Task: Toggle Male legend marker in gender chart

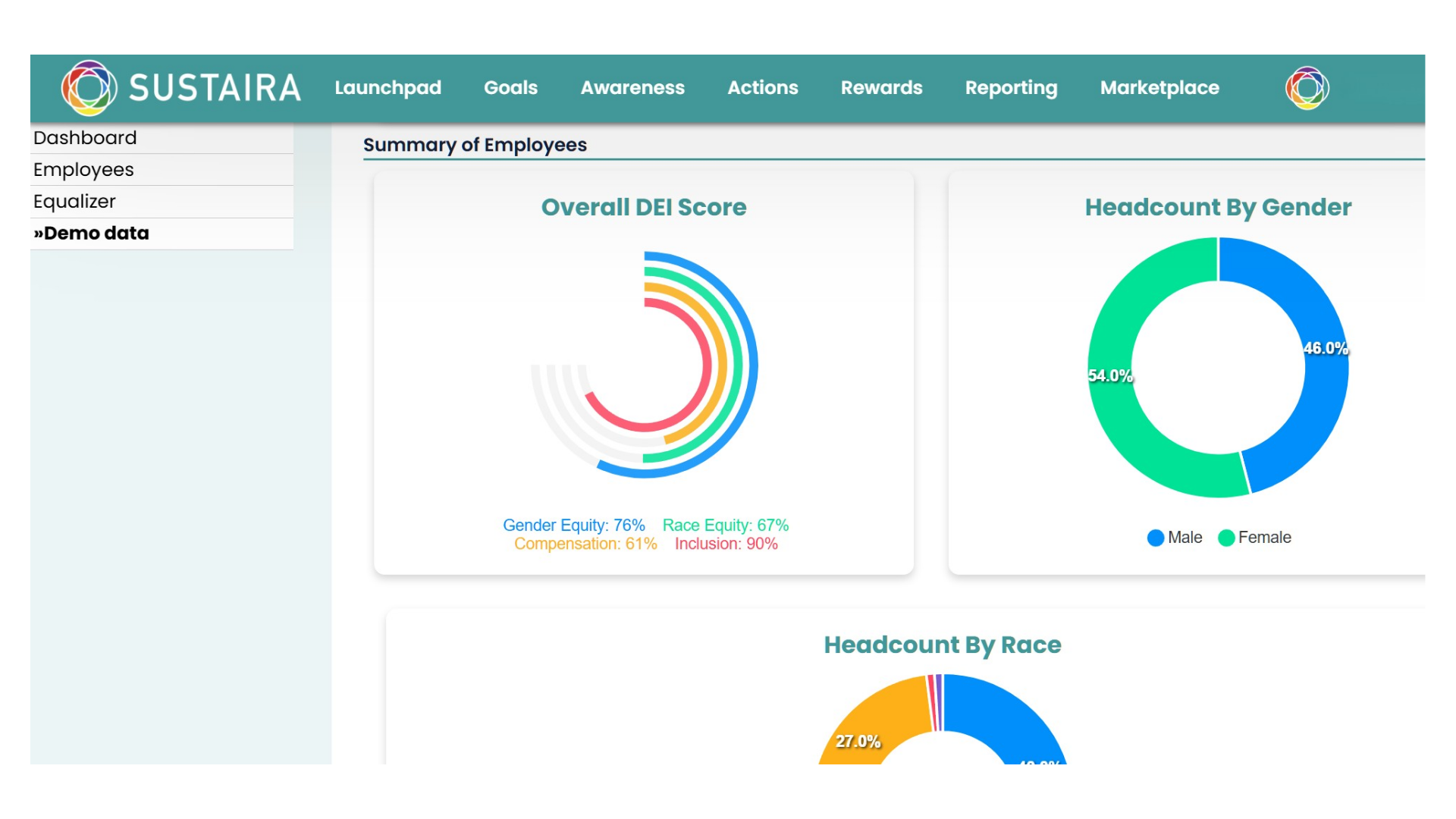Action: pos(1156,538)
